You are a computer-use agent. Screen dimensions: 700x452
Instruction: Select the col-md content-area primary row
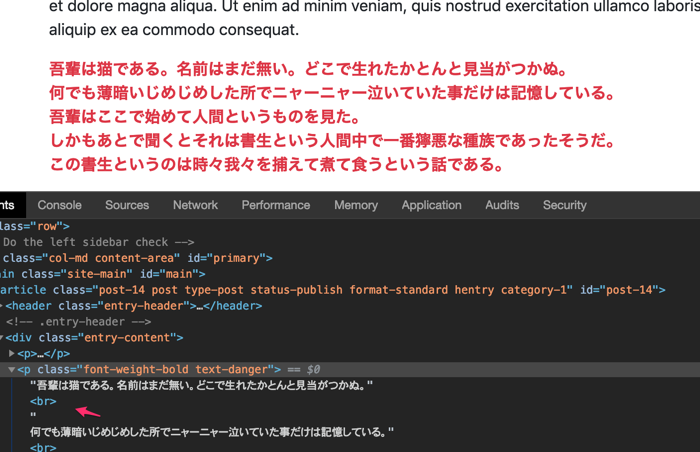(350, 258)
